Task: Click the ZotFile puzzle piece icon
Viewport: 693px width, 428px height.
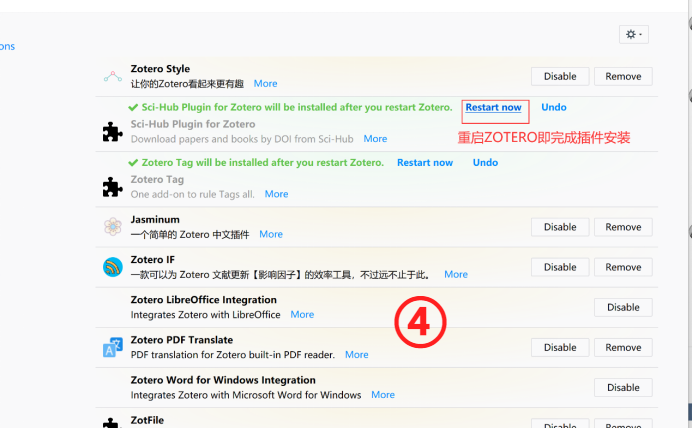Action: pyautogui.click(x=113, y=422)
